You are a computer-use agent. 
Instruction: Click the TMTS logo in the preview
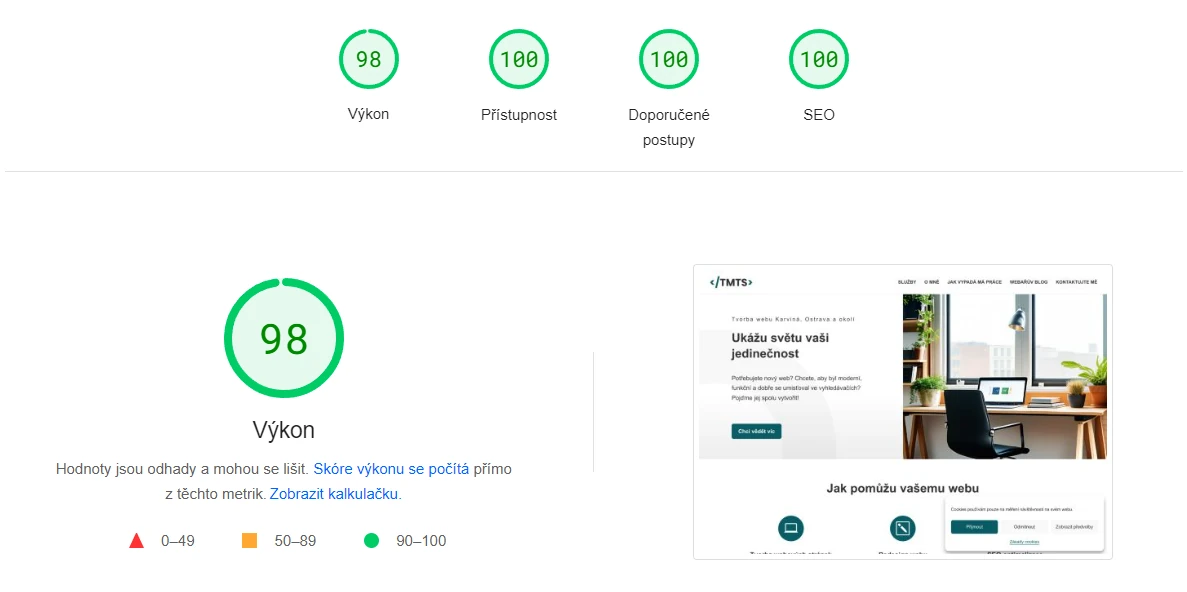click(x=731, y=282)
